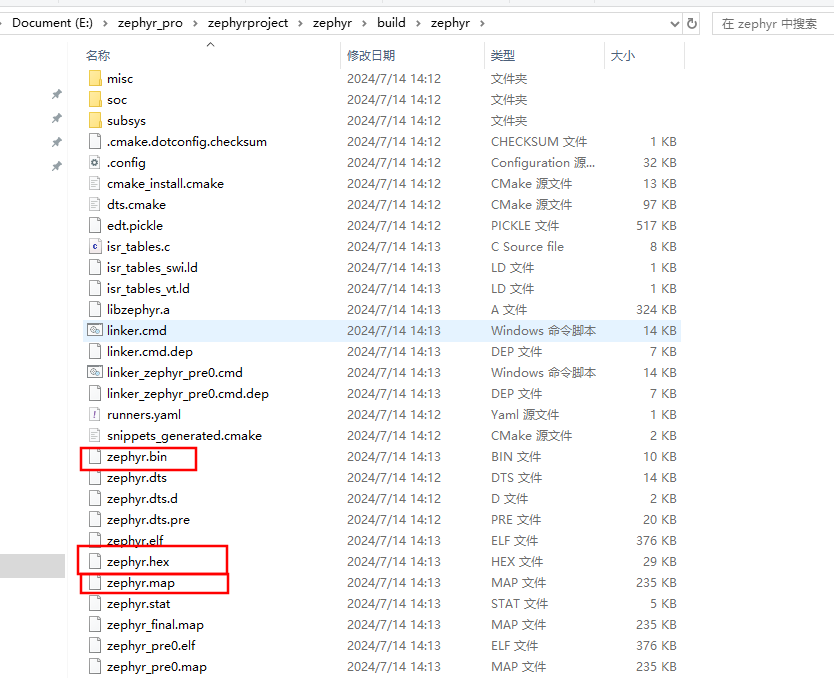Viewport: 834px width, 696px height.
Task: Select the isr_tables.c source file icon
Action: click(x=95, y=247)
